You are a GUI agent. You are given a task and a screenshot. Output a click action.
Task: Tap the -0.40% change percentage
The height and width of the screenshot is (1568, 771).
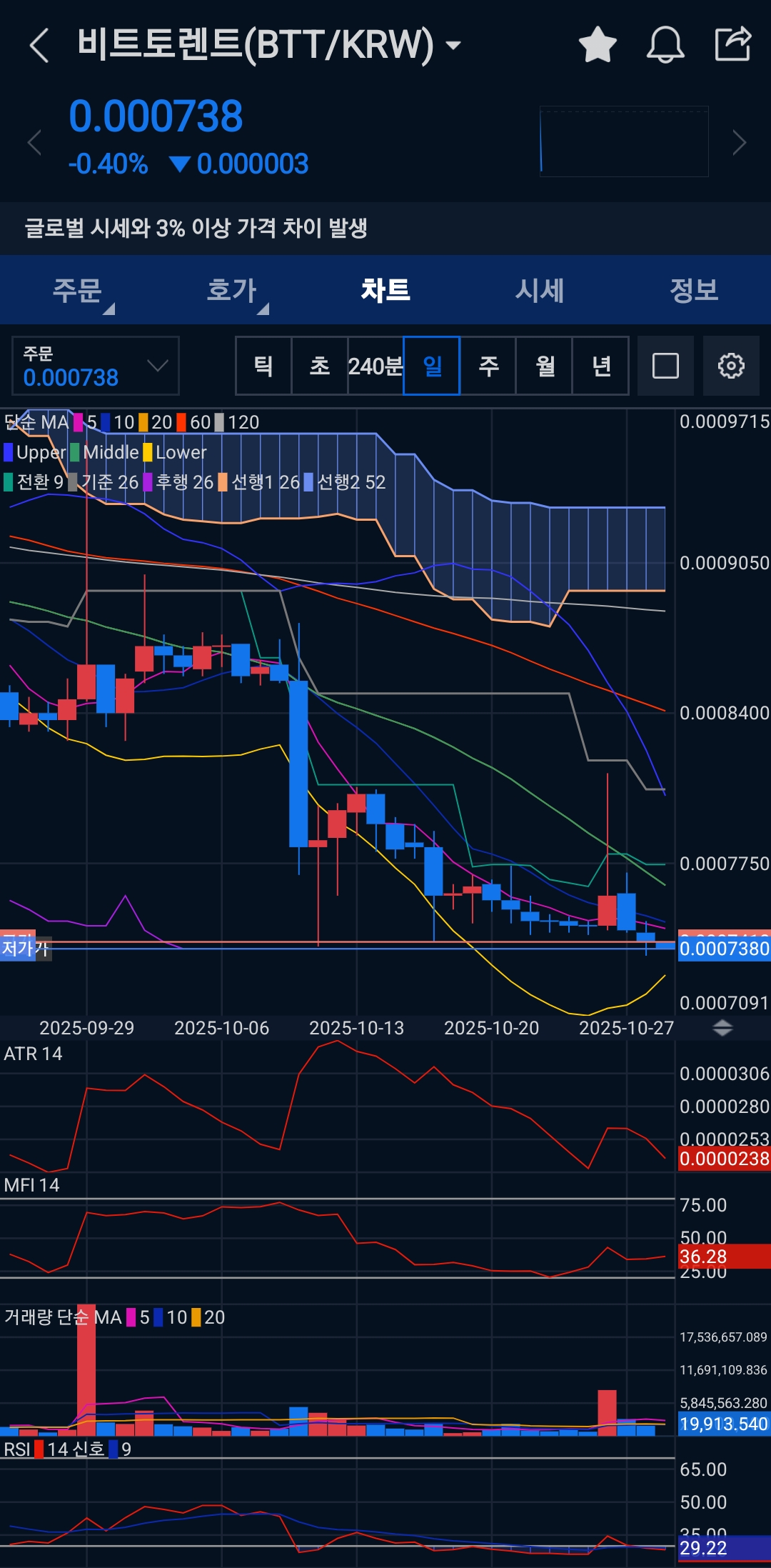[108, 164]
